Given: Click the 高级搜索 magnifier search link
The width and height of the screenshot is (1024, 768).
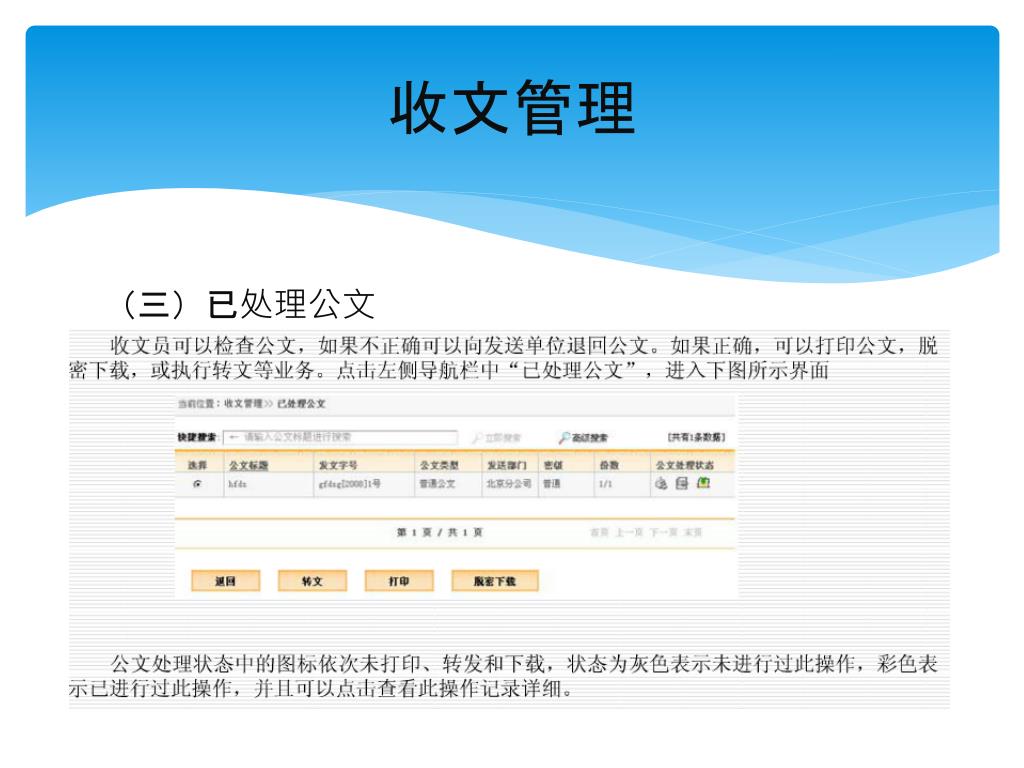Looking at the screenshot, I should (x=583, y=438).
